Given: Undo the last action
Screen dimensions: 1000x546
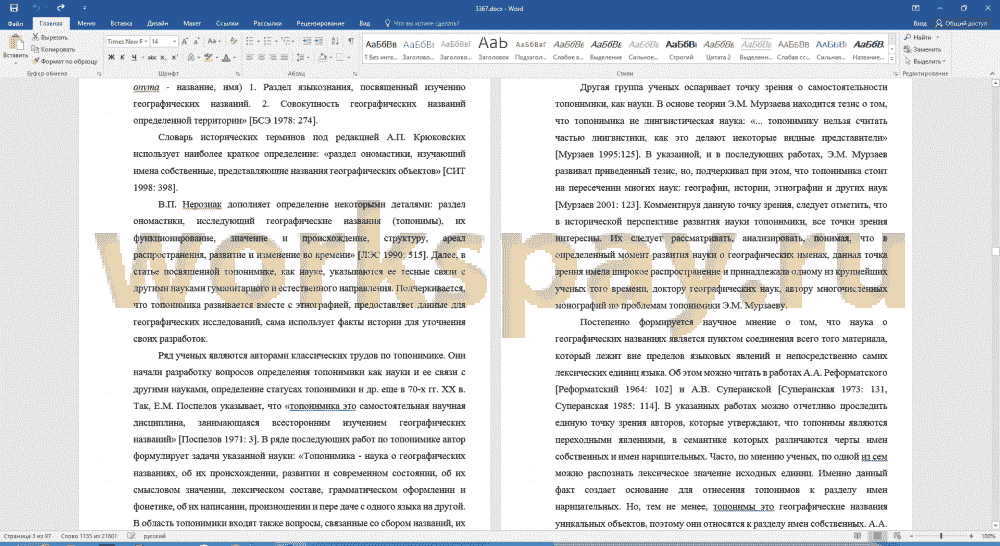Looking at the screenshot, I should pyautogui.click(x=37, y=8).
